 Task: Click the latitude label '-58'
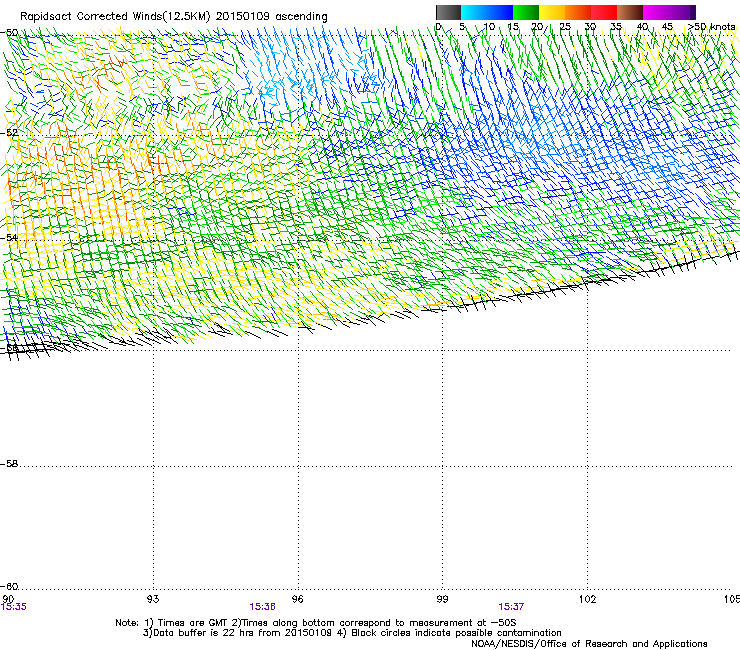[x=9, y=464]
